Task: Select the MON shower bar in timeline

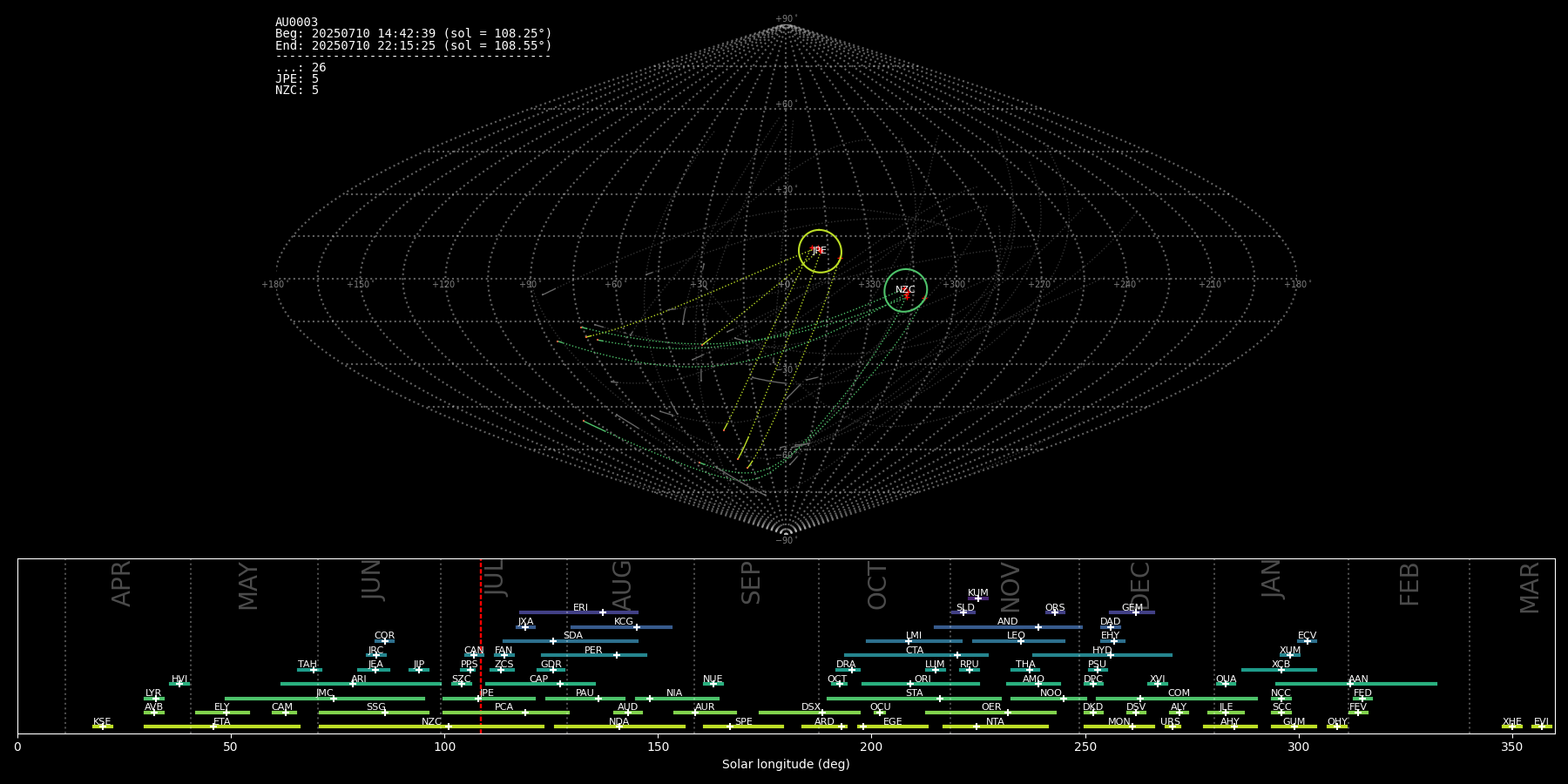Action: (x=1119, y=727)
